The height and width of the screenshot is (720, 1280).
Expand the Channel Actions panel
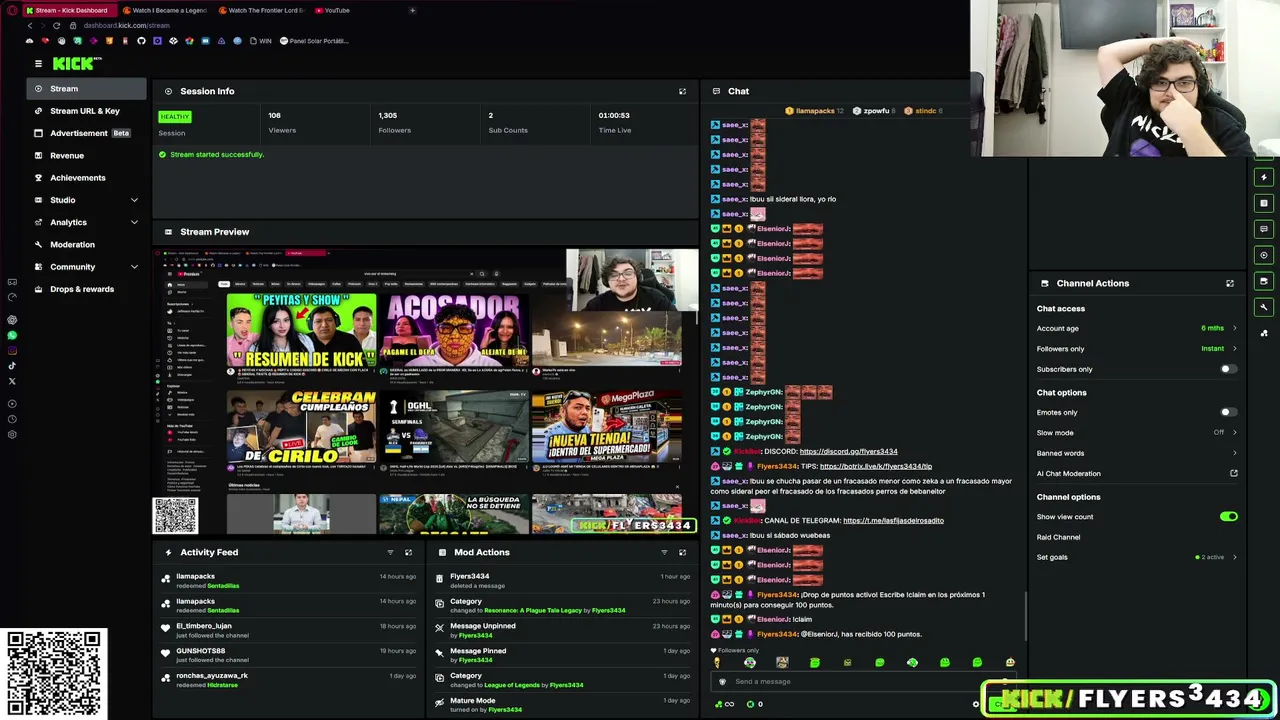1230,283
